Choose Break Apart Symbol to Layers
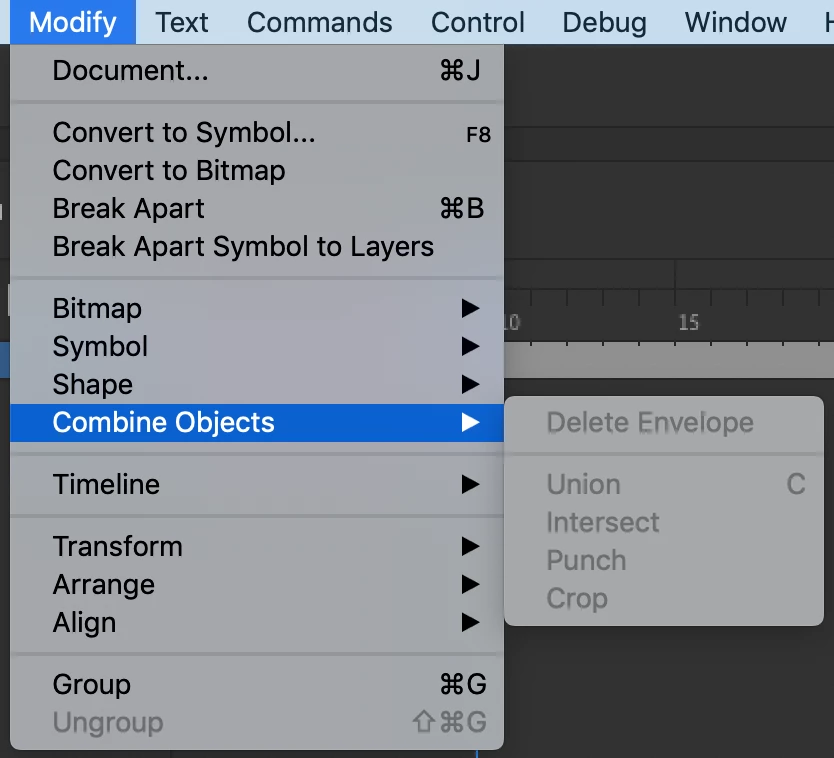 click(243, 247)
